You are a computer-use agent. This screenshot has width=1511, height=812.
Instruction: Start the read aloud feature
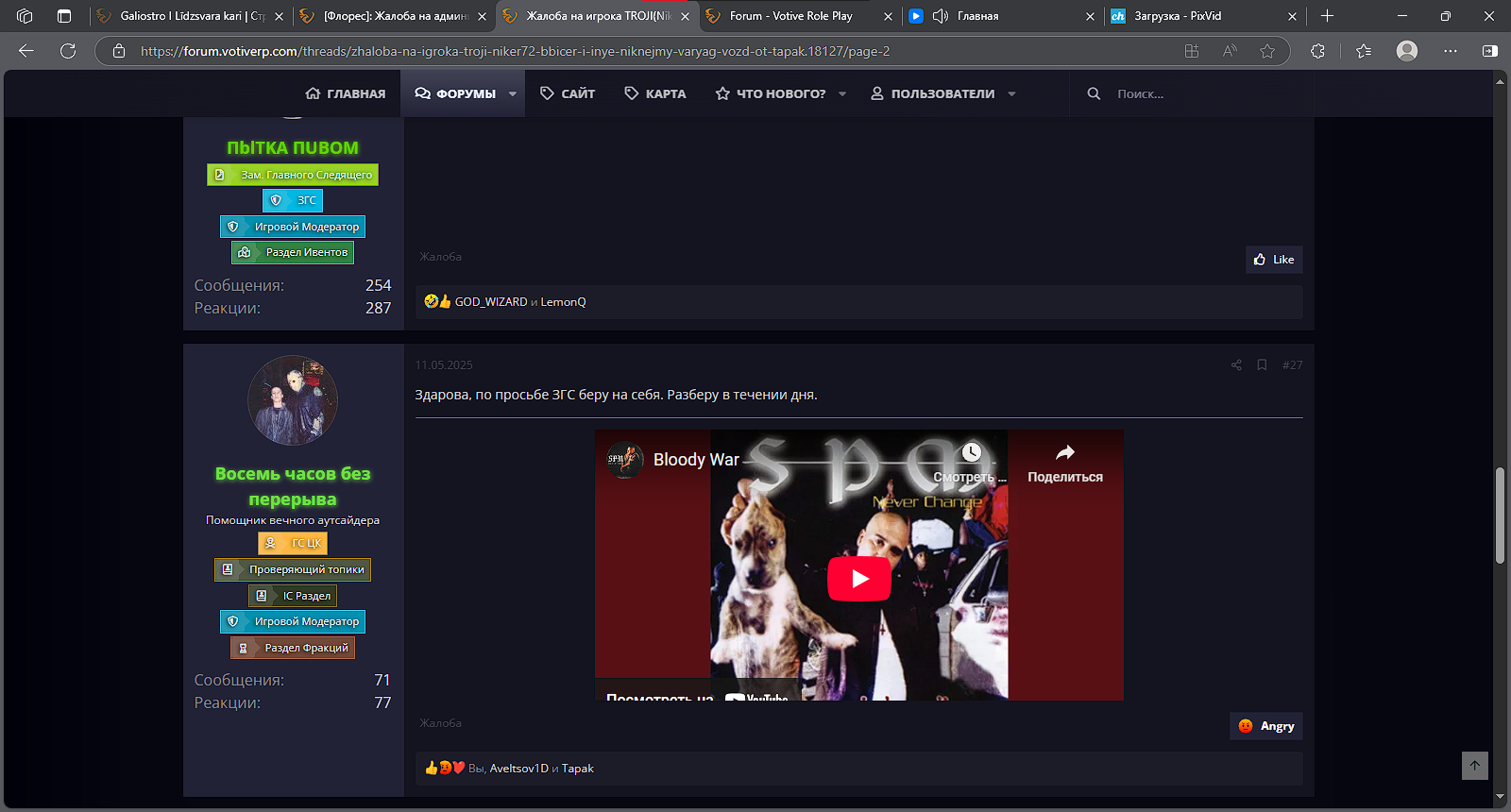coord(1230,51)
